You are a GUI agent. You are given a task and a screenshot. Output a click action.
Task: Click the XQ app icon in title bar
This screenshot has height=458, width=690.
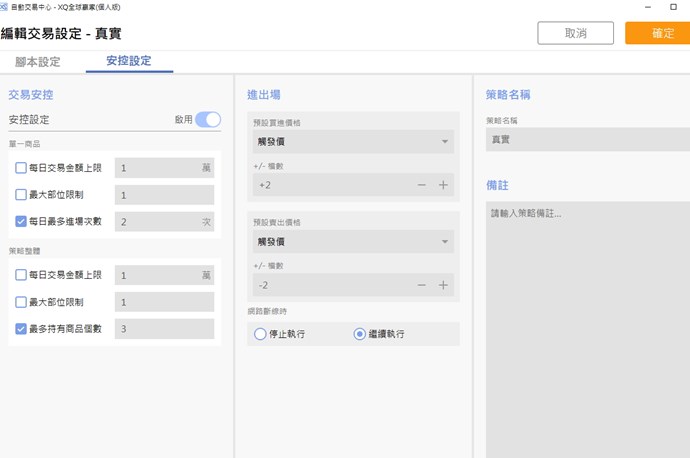[x=6, y=7]
